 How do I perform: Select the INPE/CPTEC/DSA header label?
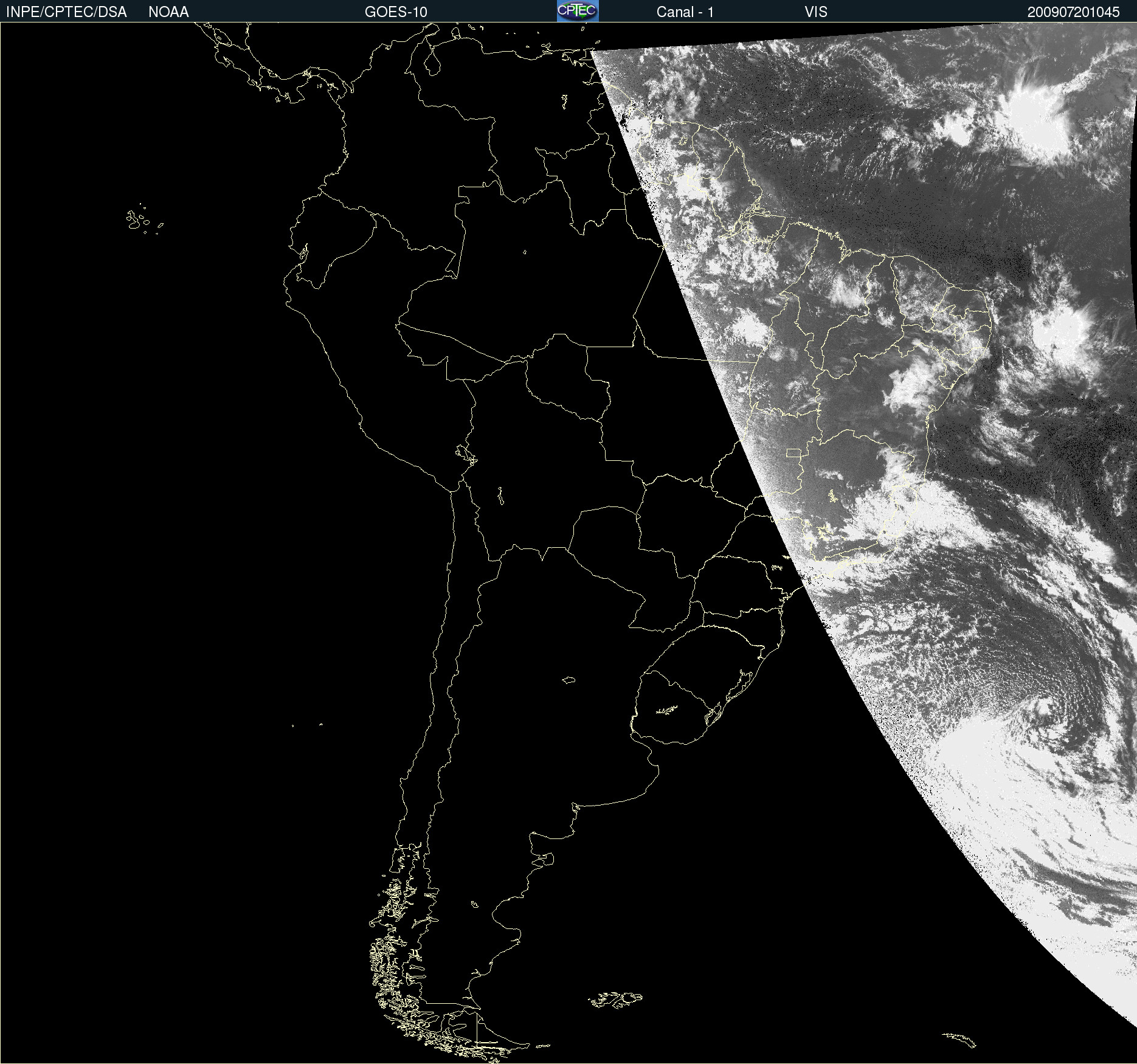(x=66, y=12)
